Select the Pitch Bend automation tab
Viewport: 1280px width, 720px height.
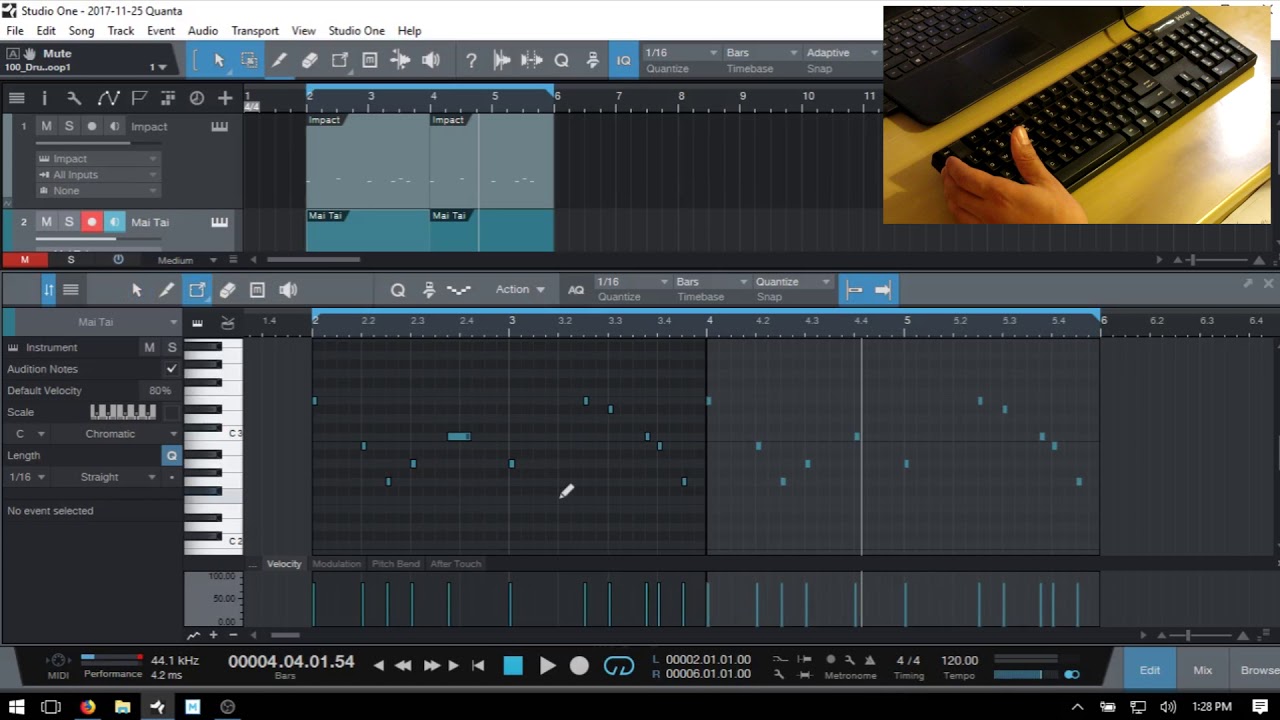tap(396, 564)
